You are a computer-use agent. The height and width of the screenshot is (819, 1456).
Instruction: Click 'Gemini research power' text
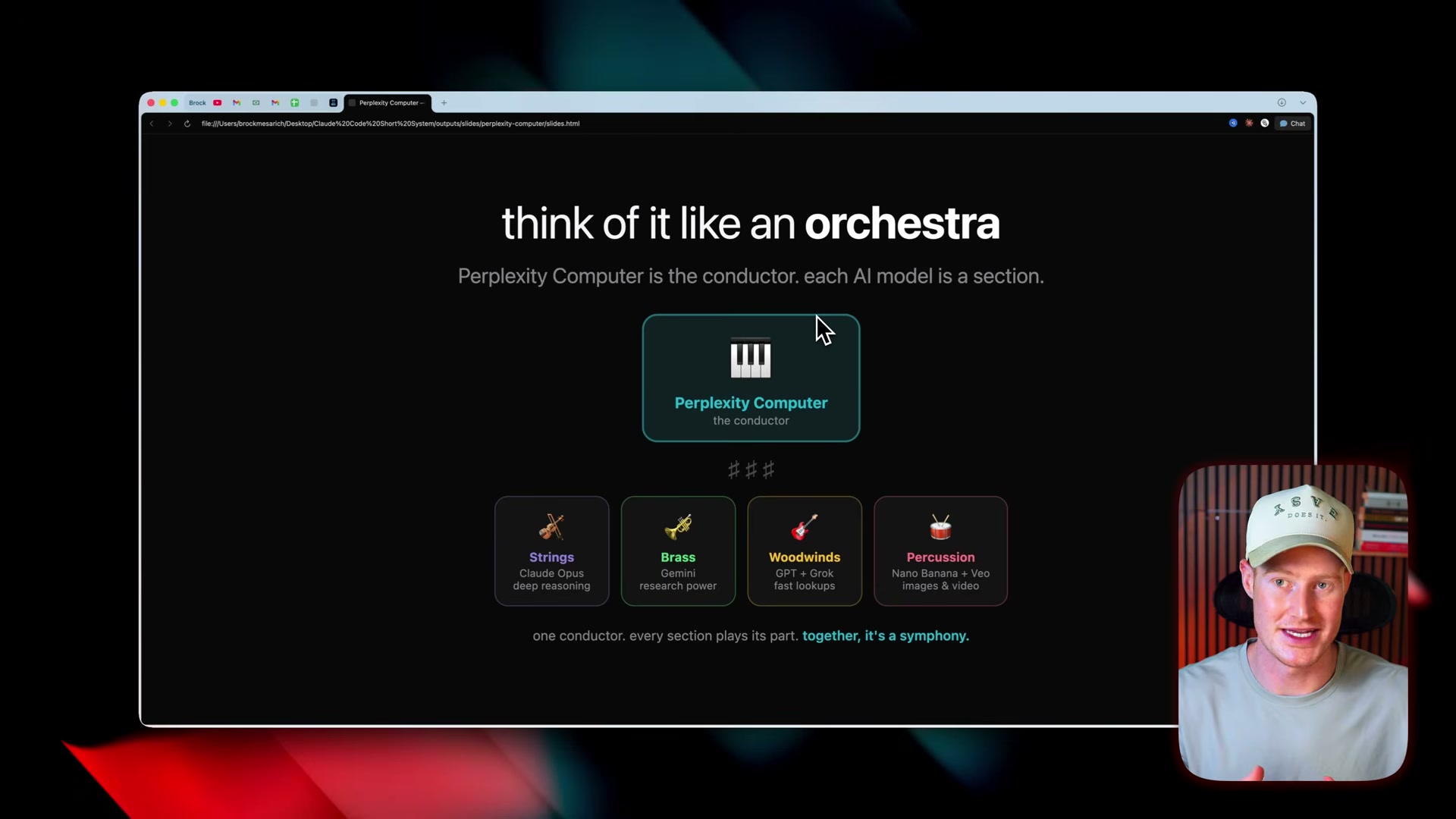click(x=678, y=580)
